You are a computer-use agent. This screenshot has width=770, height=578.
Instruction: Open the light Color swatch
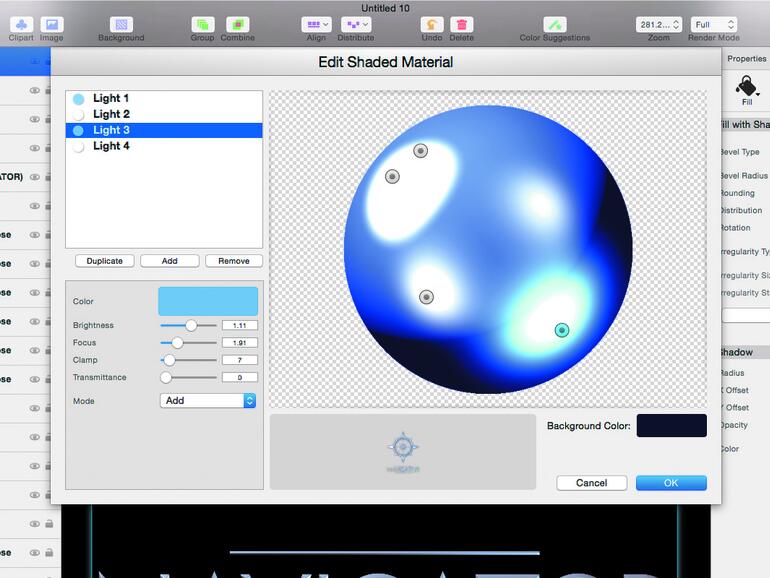(x=208, y=301)
